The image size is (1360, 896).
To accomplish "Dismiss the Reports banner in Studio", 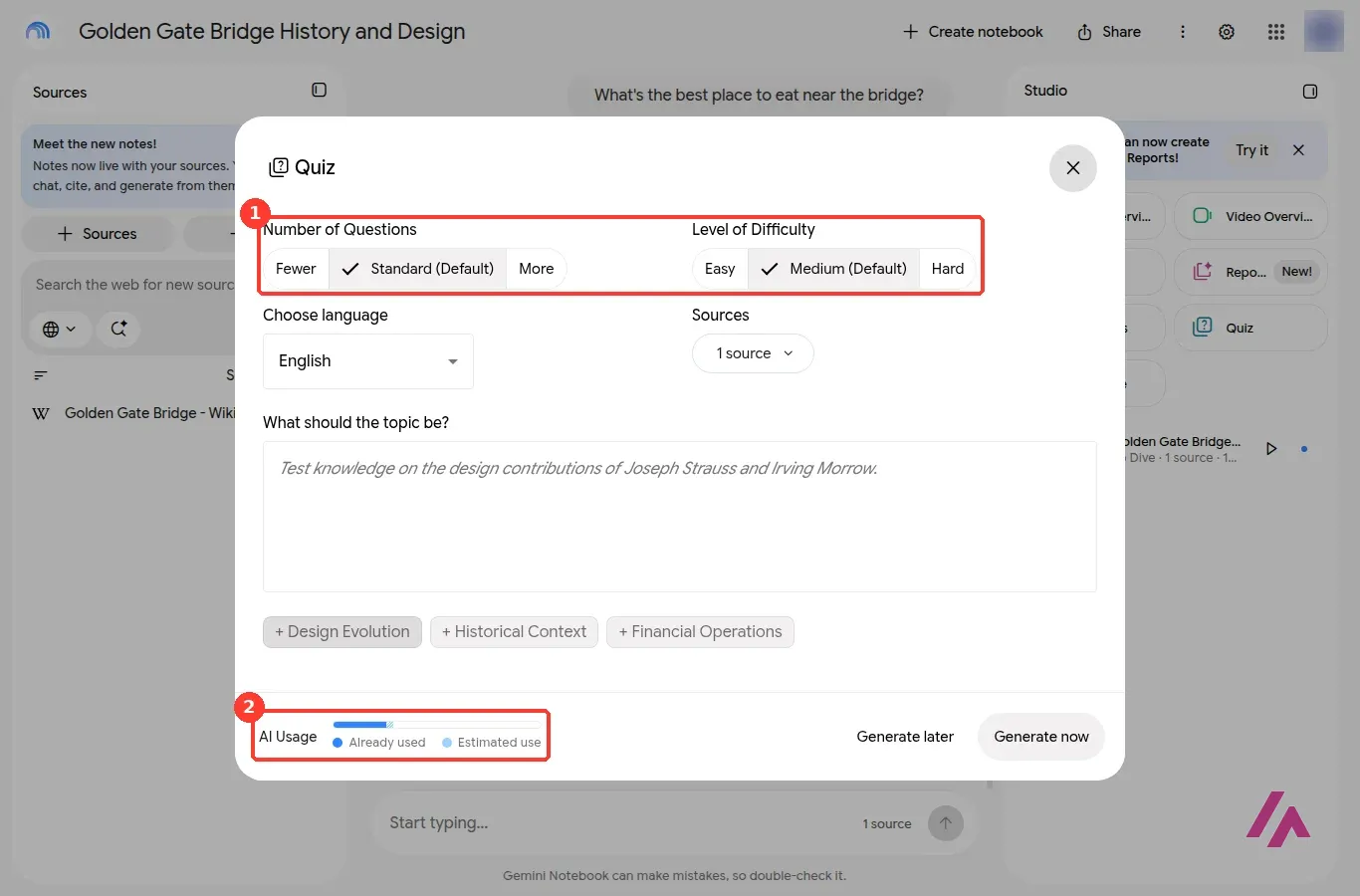I will click(1298, 150).
